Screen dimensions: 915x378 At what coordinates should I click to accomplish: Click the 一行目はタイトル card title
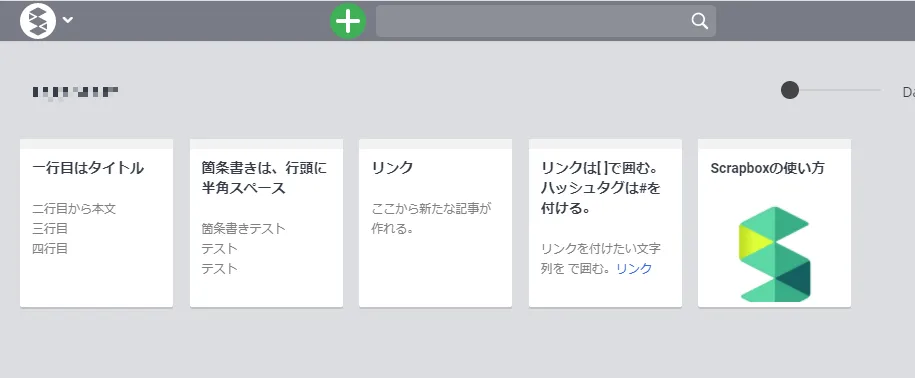tap(88, 168)
